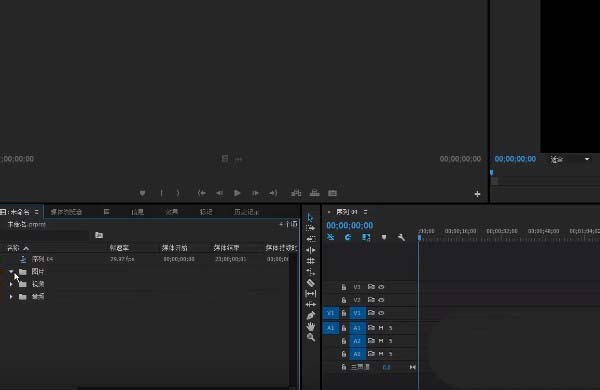Viewport: 600px width, 390px height.
Task: Toggle A2 track targeting button
Action: click(x=357, y=341)
